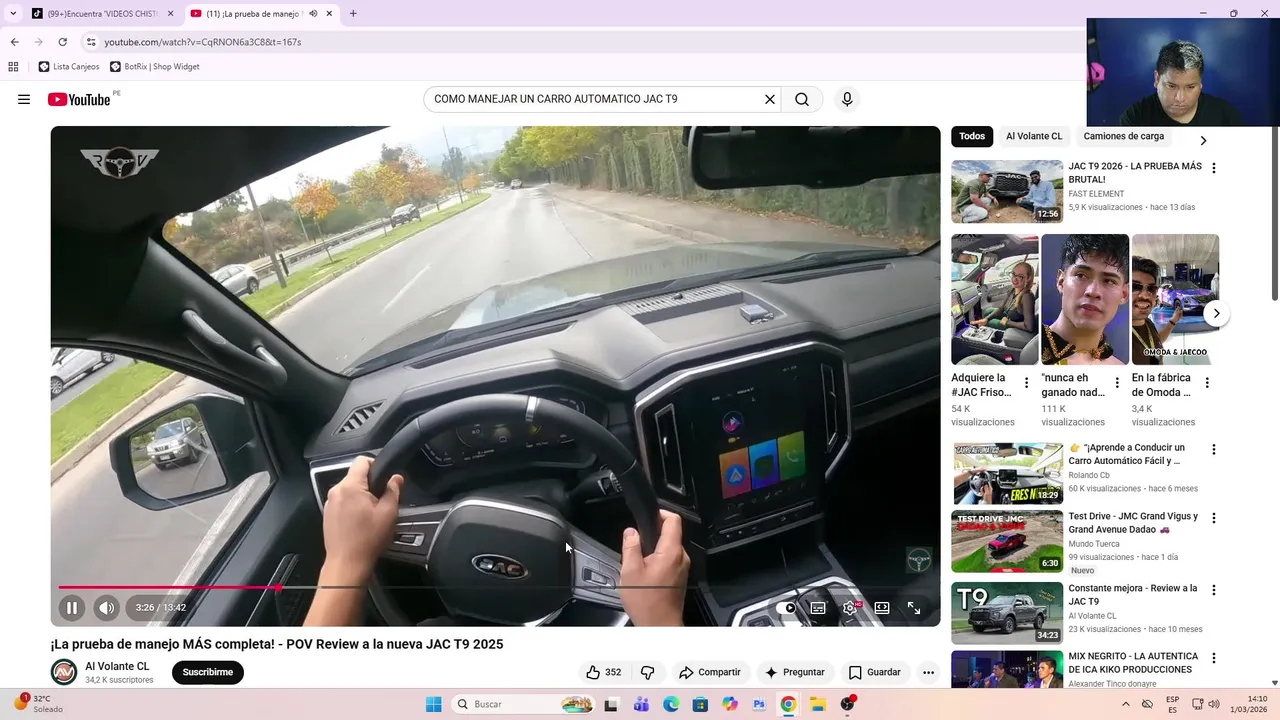
Task: Open the Adquiere la #JAC Frison short
Action: (995, 299)
